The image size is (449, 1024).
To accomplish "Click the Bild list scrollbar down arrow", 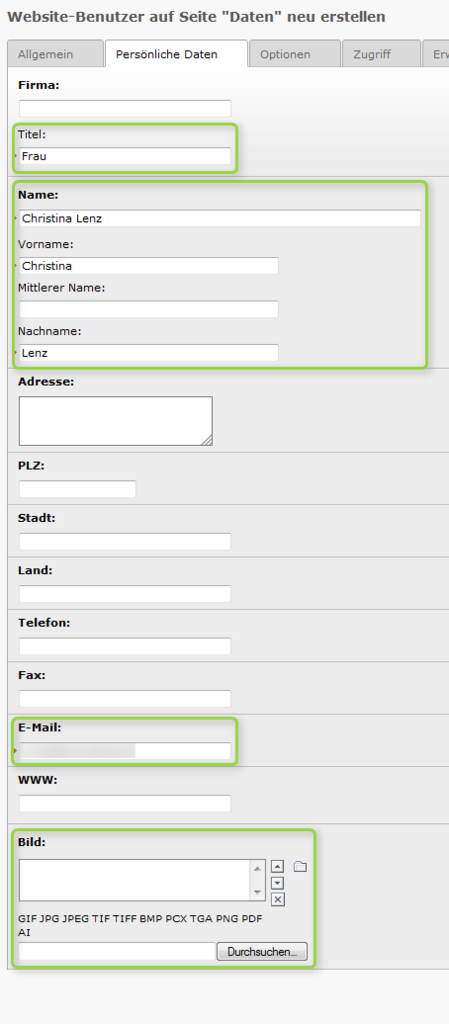I will click(258, 893).
